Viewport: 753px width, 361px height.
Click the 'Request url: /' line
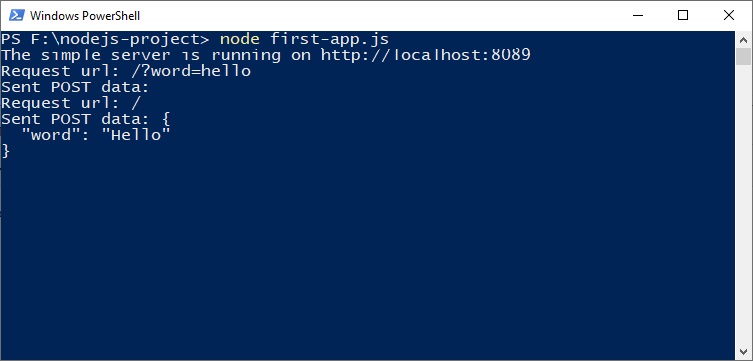71,103
